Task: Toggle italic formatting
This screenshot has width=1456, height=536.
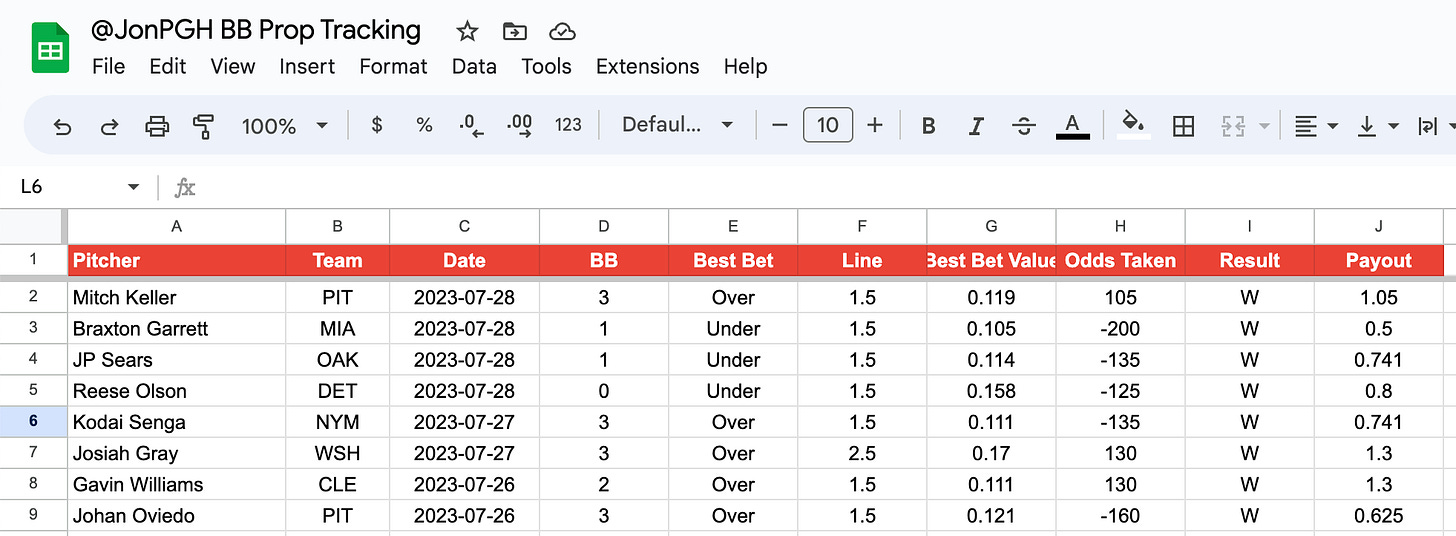Action: (x=976, y=126)
